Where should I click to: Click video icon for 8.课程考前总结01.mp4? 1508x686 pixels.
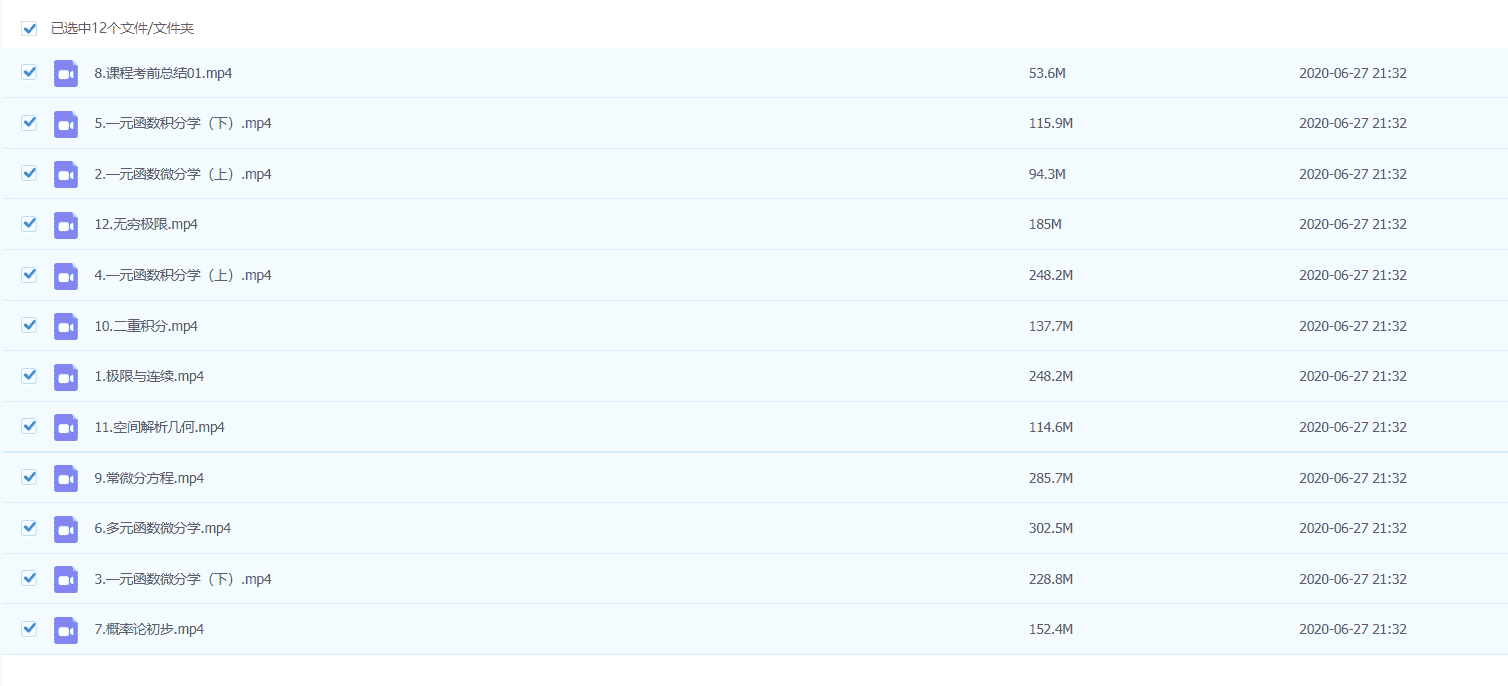pos(66,74)
